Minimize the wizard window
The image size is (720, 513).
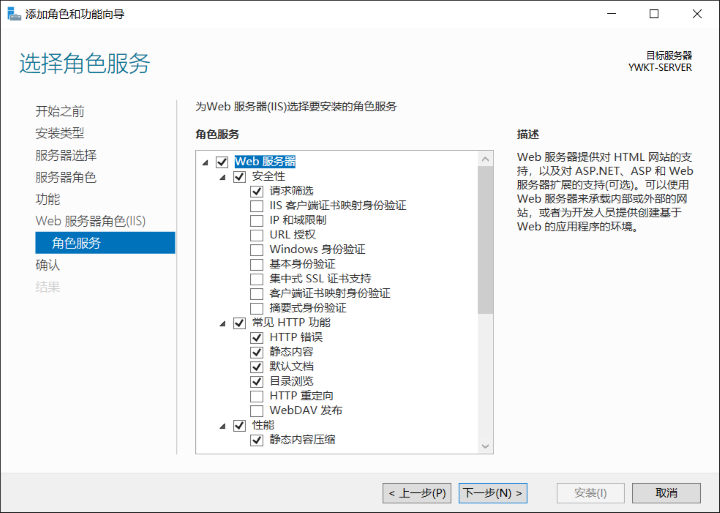[x=611, y=14]
